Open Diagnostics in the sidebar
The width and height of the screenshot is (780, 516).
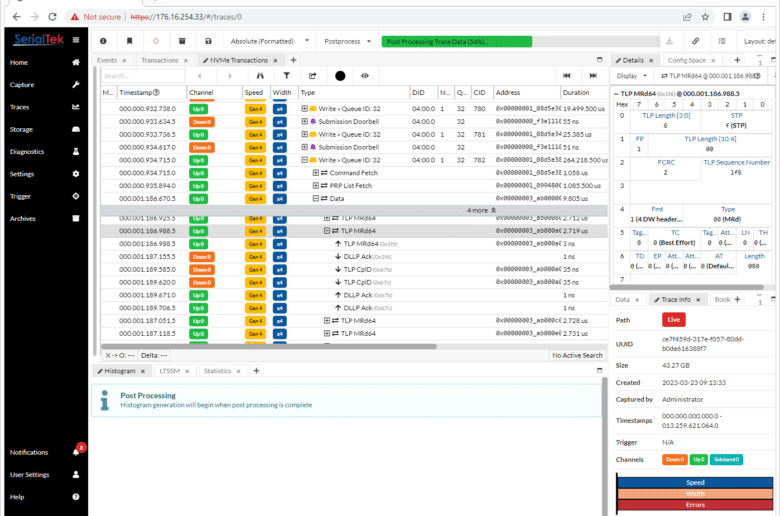click(x=45, y=152)
